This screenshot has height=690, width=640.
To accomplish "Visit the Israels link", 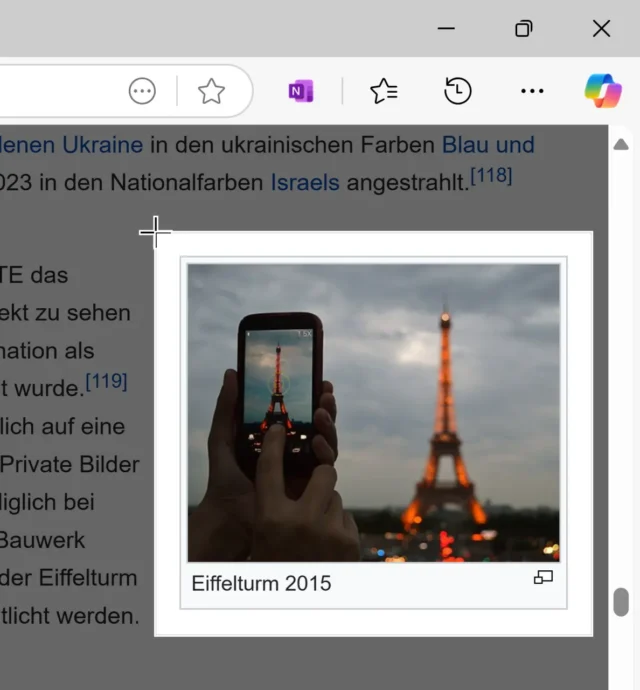I will click(x=305, y=183).
